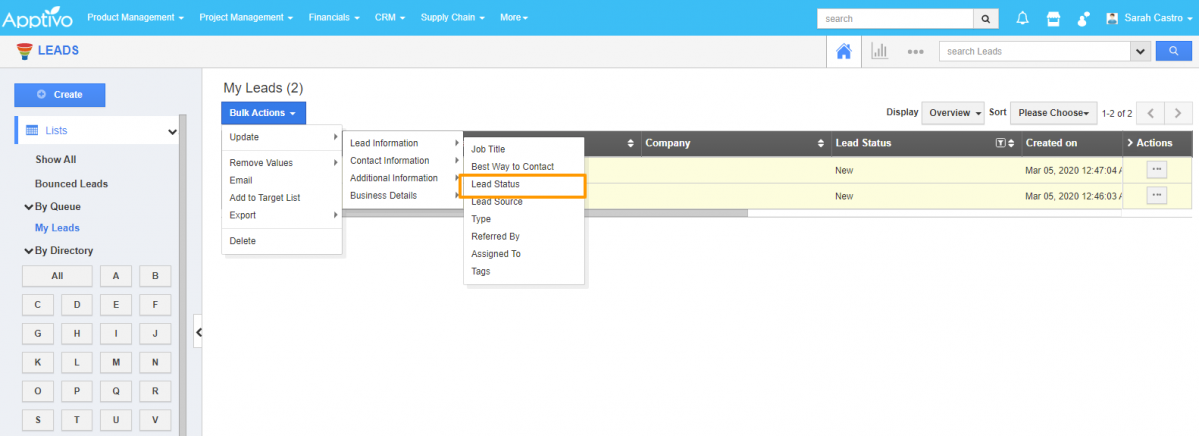Click the notifications bell icon
This screenshot has height=436, width=1199.
tap(1022, 18)
